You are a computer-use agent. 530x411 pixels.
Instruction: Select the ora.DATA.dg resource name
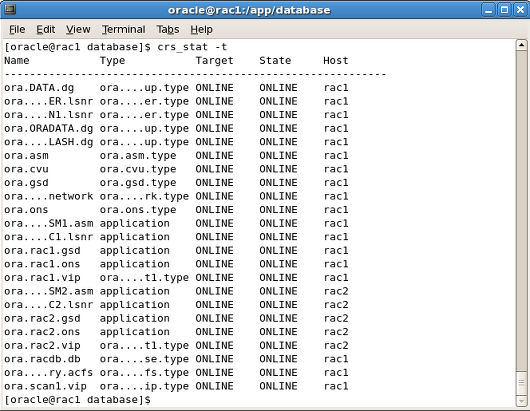39,88
